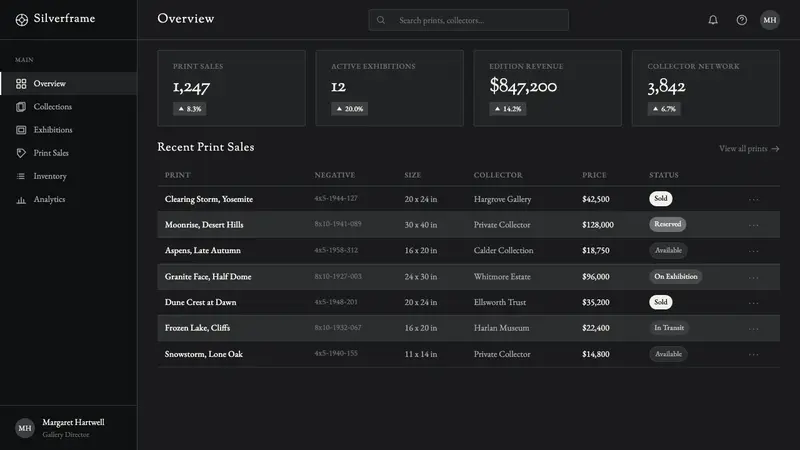
Task: Open the Collections menu item
Action: coord(68,107)
